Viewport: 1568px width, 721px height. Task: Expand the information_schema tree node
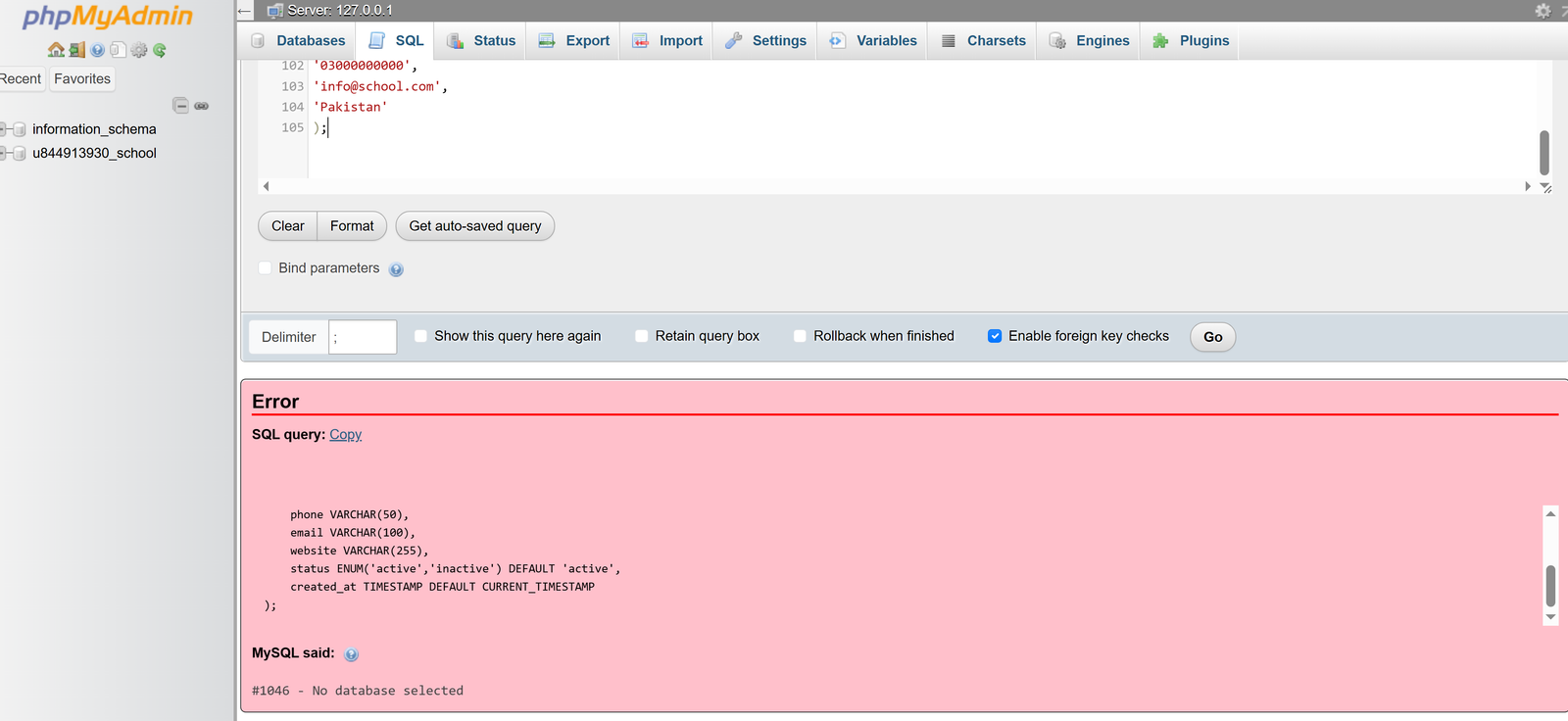tap(4, 129)
